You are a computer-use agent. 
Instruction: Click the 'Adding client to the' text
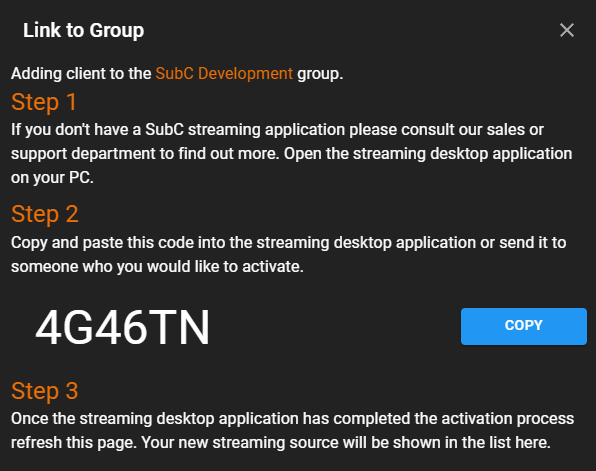click(81, 73)
